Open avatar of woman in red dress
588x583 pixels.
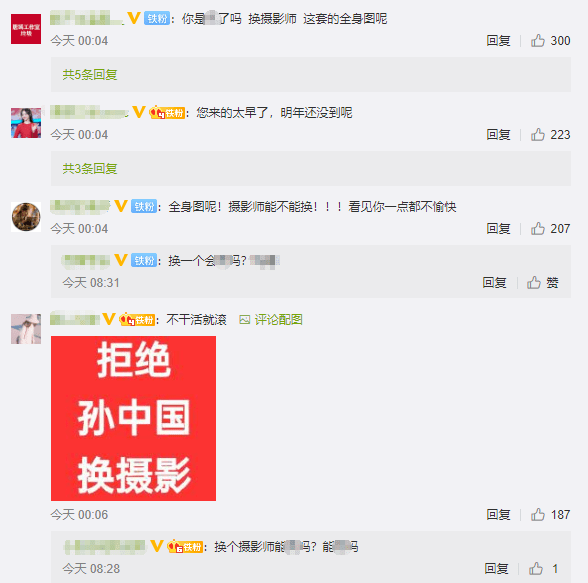(26, 123)
